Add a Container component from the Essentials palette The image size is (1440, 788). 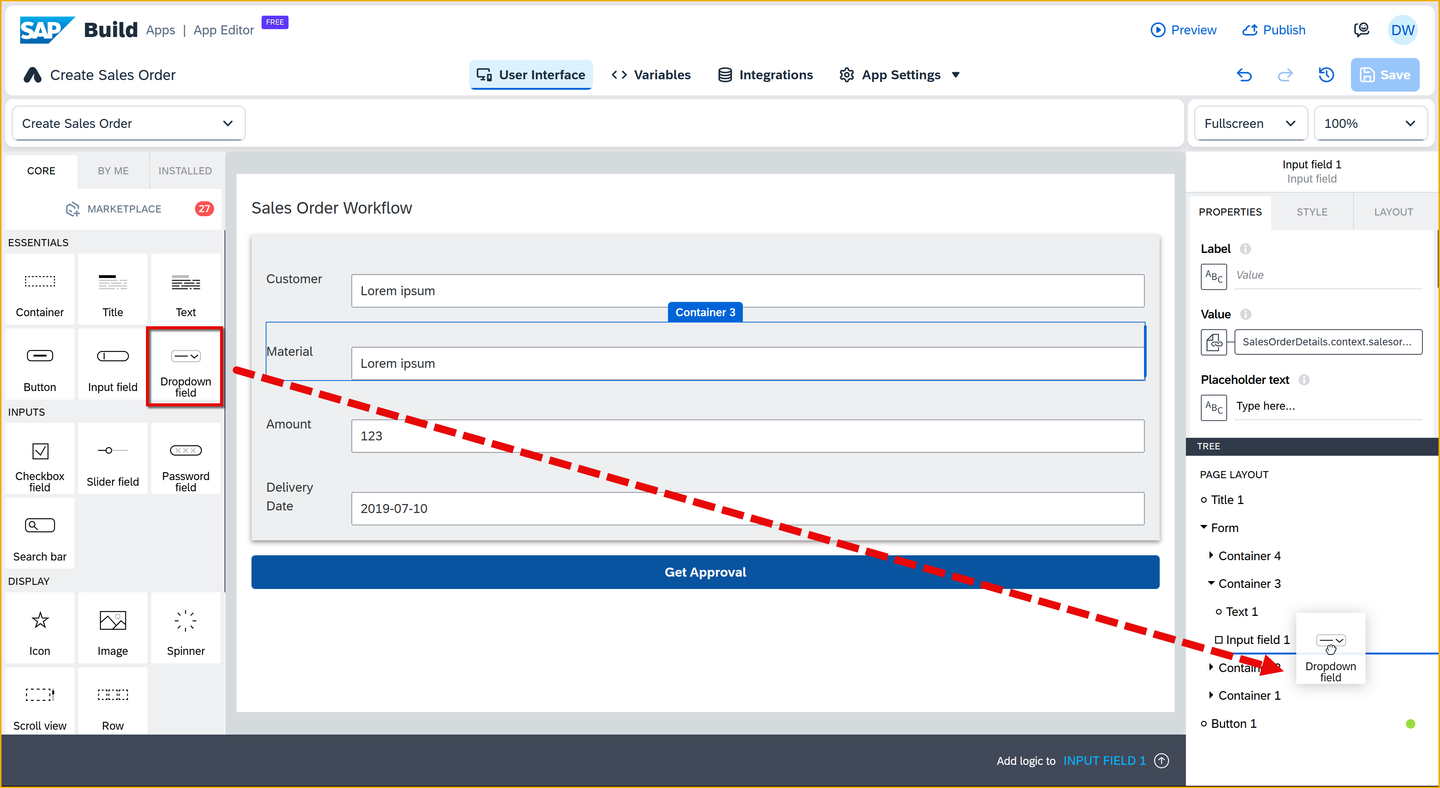[x=40, y=289]
